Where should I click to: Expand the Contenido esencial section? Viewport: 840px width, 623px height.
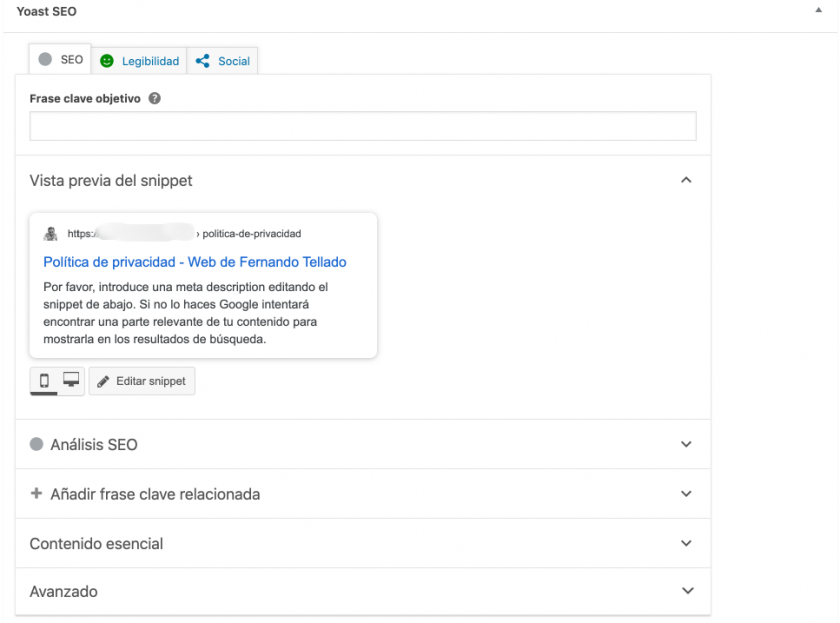click(x=686, y=544)
